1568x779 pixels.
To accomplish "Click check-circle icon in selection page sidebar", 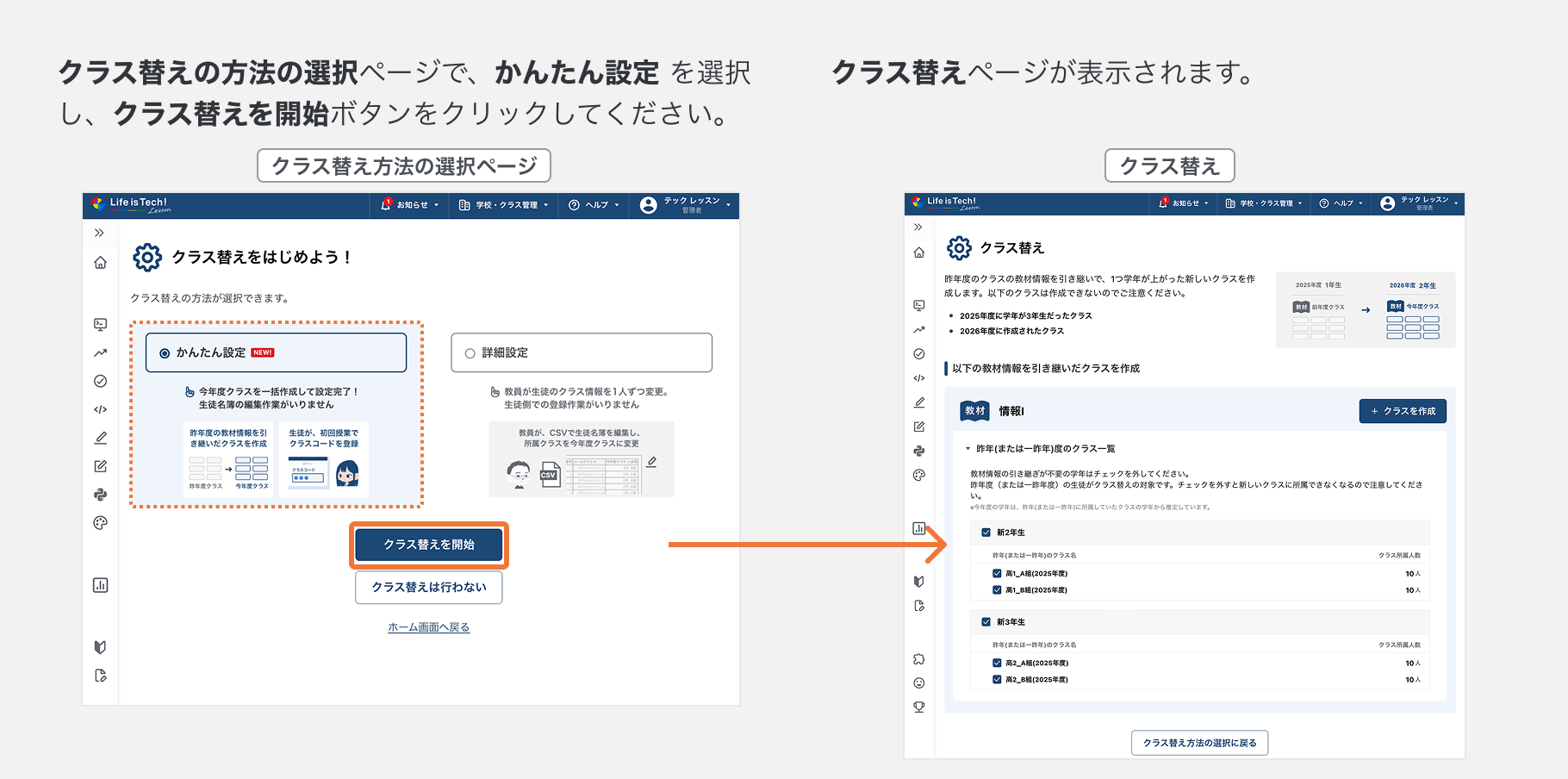I will 100,381.
